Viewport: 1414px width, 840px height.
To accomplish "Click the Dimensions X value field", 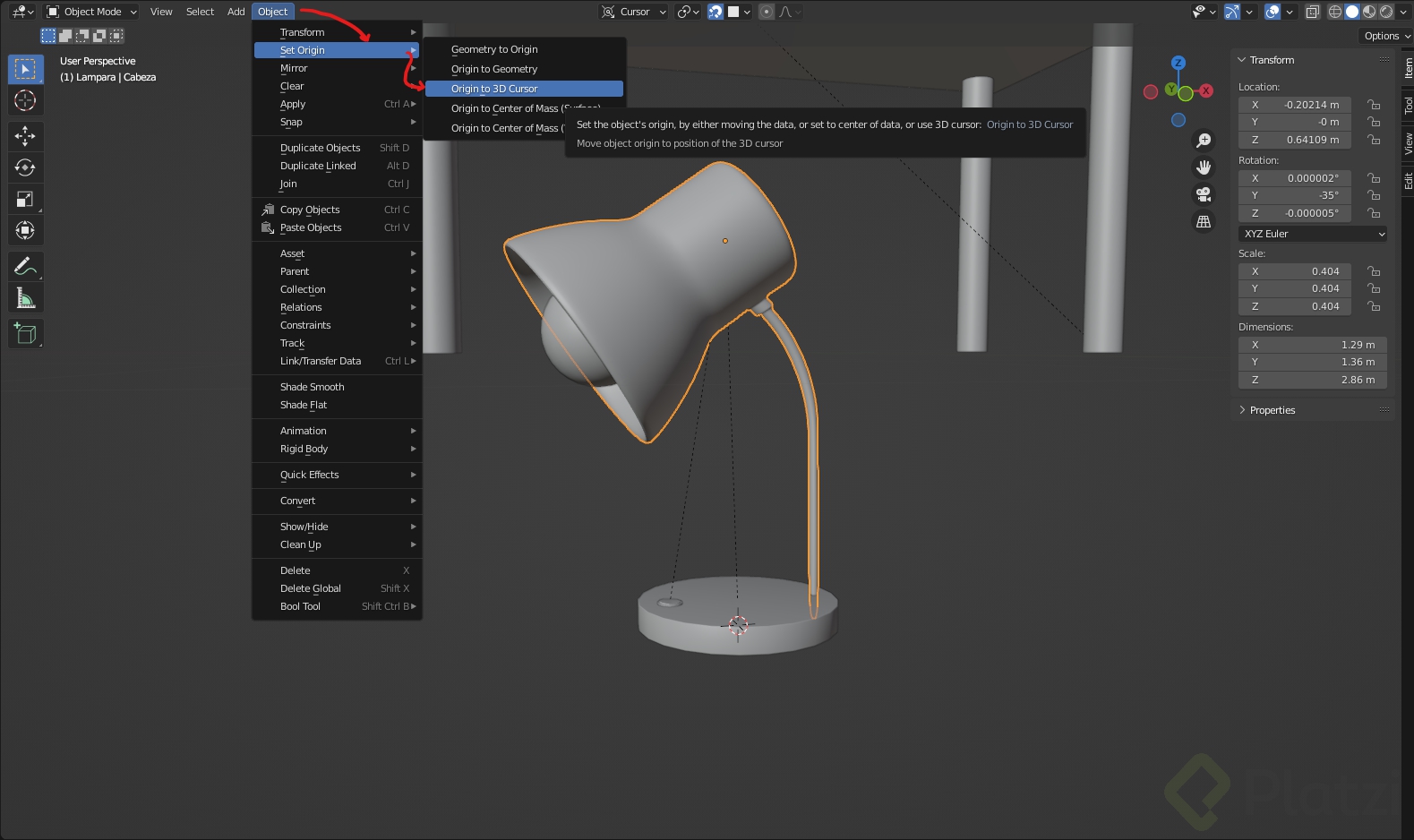I will [1313, 345].
